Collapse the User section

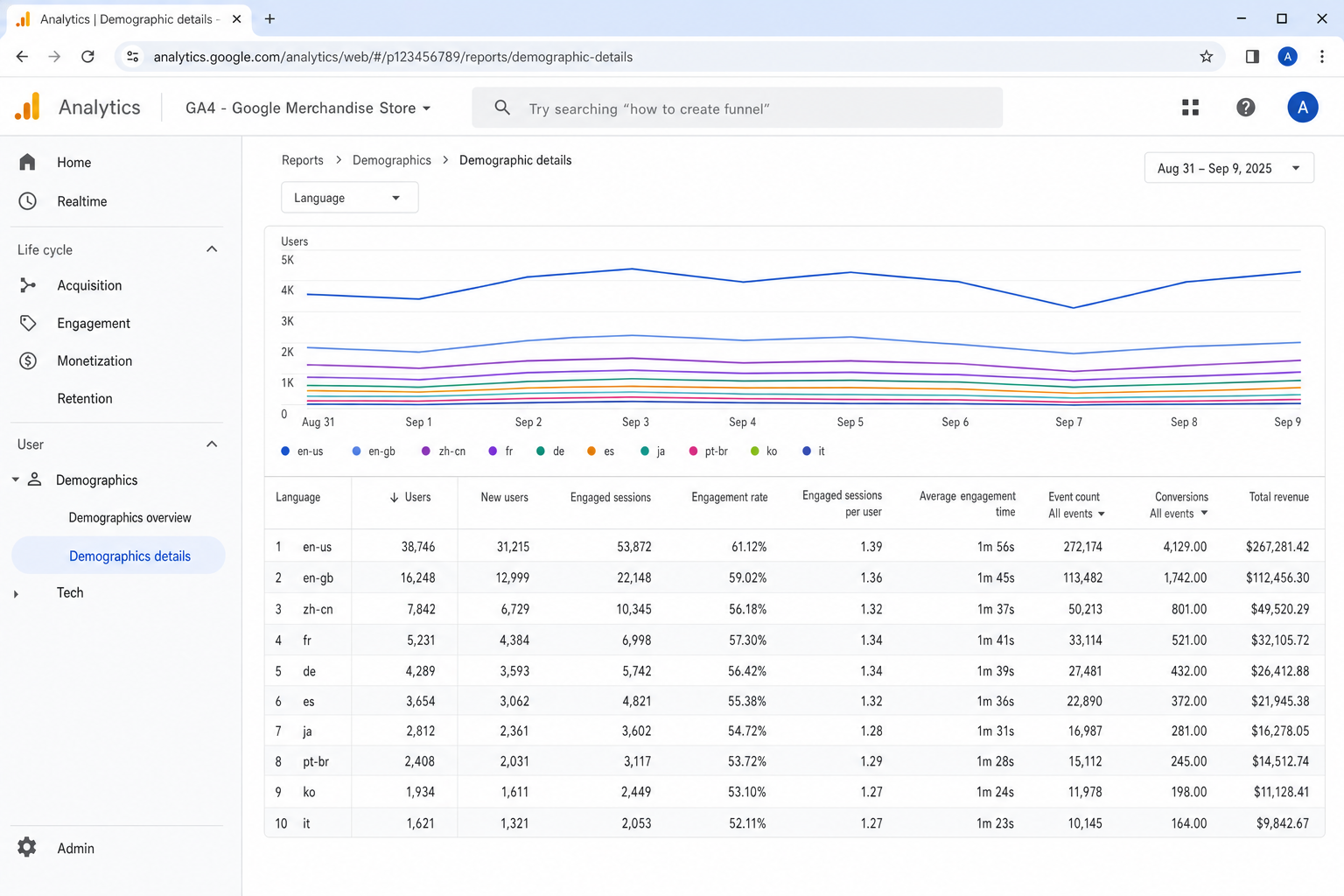coord(212,444)
